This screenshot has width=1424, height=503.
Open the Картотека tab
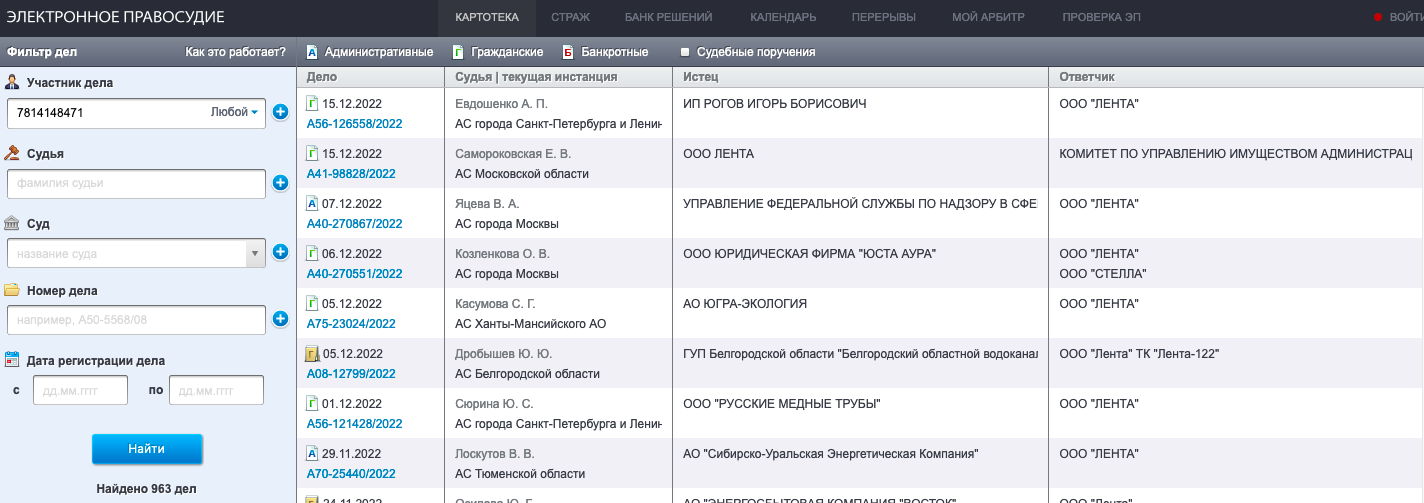pyautogui.click(x=487, y=17)
